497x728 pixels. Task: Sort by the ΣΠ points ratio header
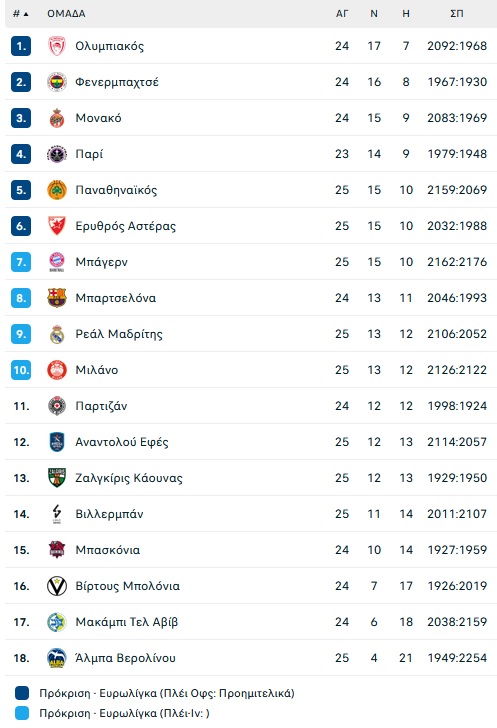point(457,14)
